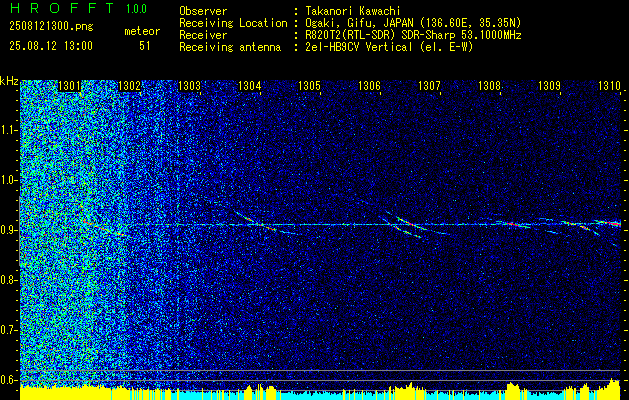
Task: Click the 1305 time marker
Action: point(310,85)
